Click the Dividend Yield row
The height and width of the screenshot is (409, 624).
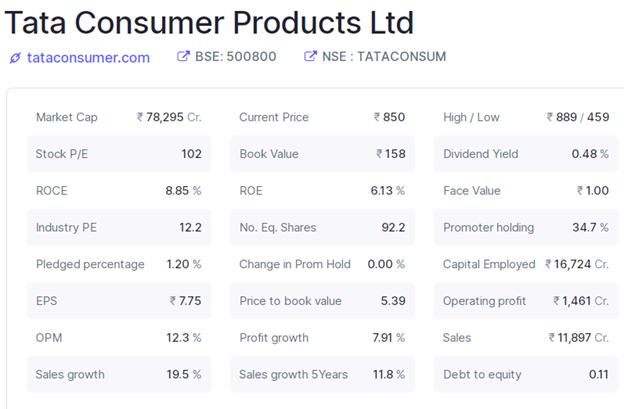click(525, 154)
